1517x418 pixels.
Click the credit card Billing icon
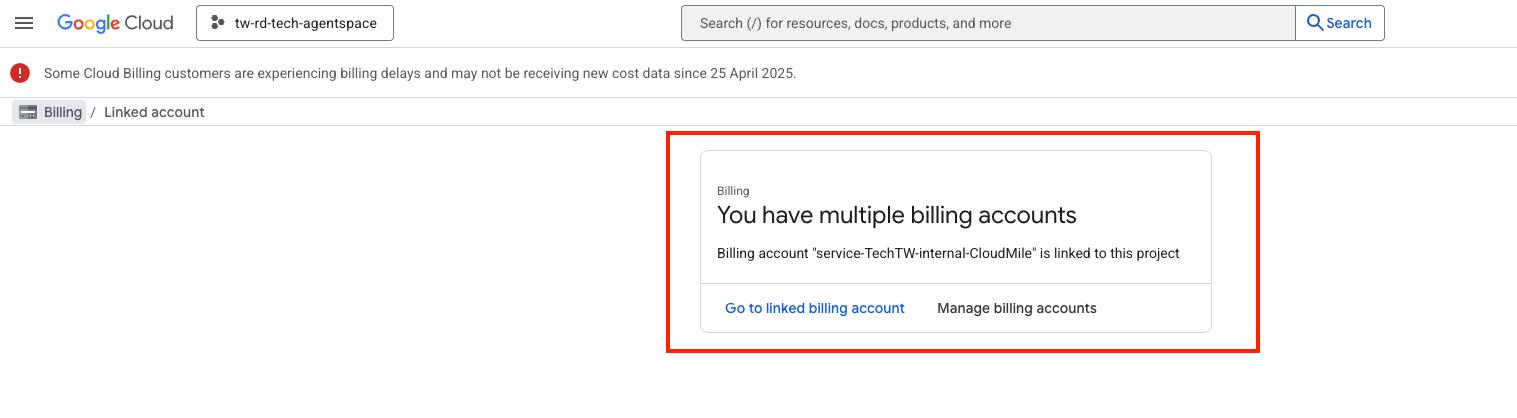[29, 112]
